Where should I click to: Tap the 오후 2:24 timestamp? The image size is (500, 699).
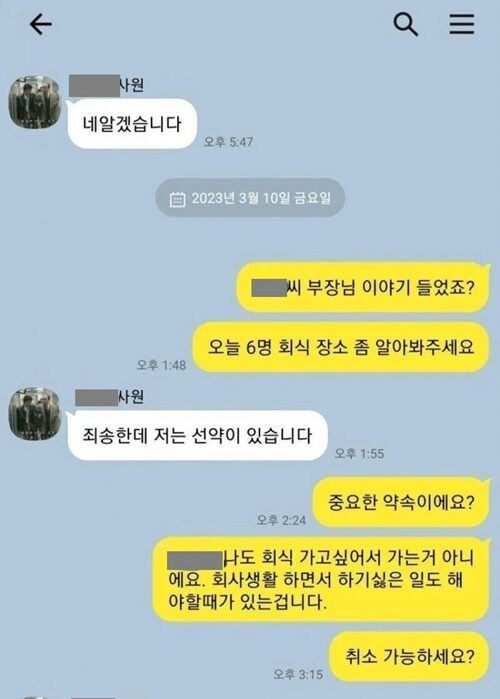[281, 520]
